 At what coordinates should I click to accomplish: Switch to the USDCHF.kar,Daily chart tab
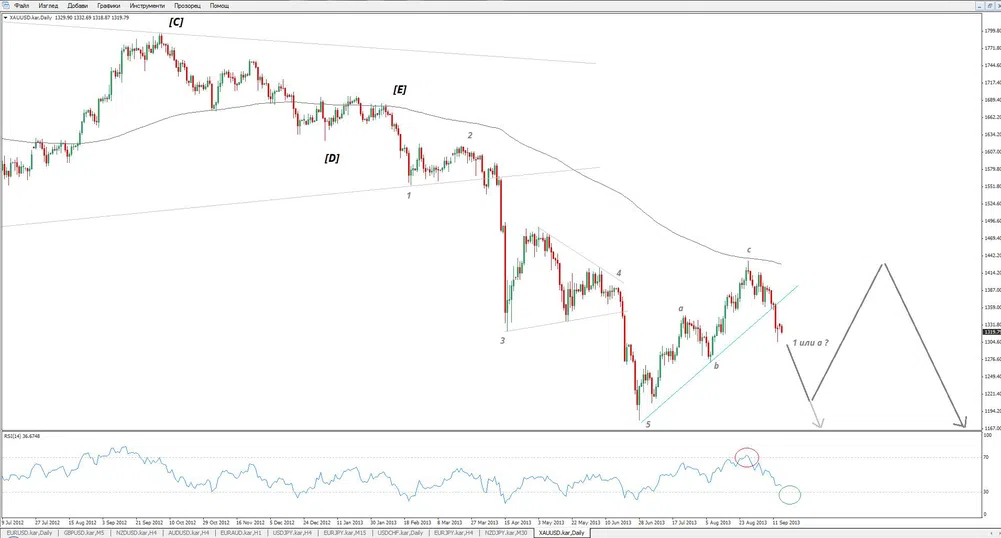click(399, 532)
